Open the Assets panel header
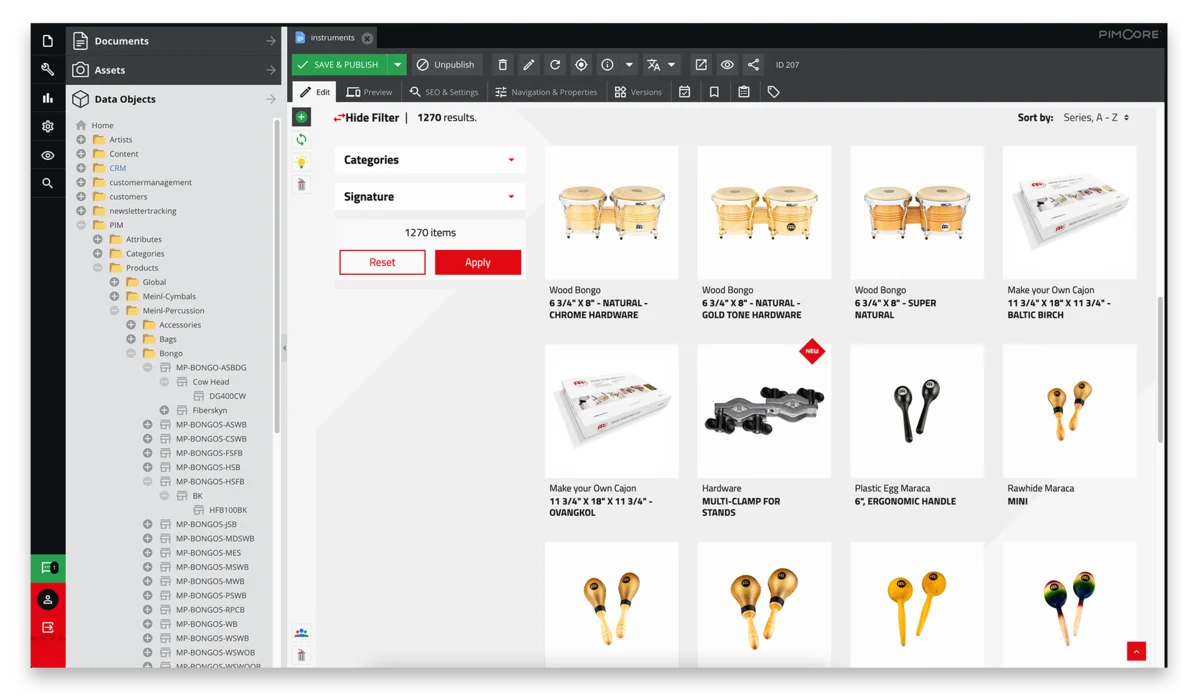The height and width of the screenshot is (699, 1200). coord(174,70)
